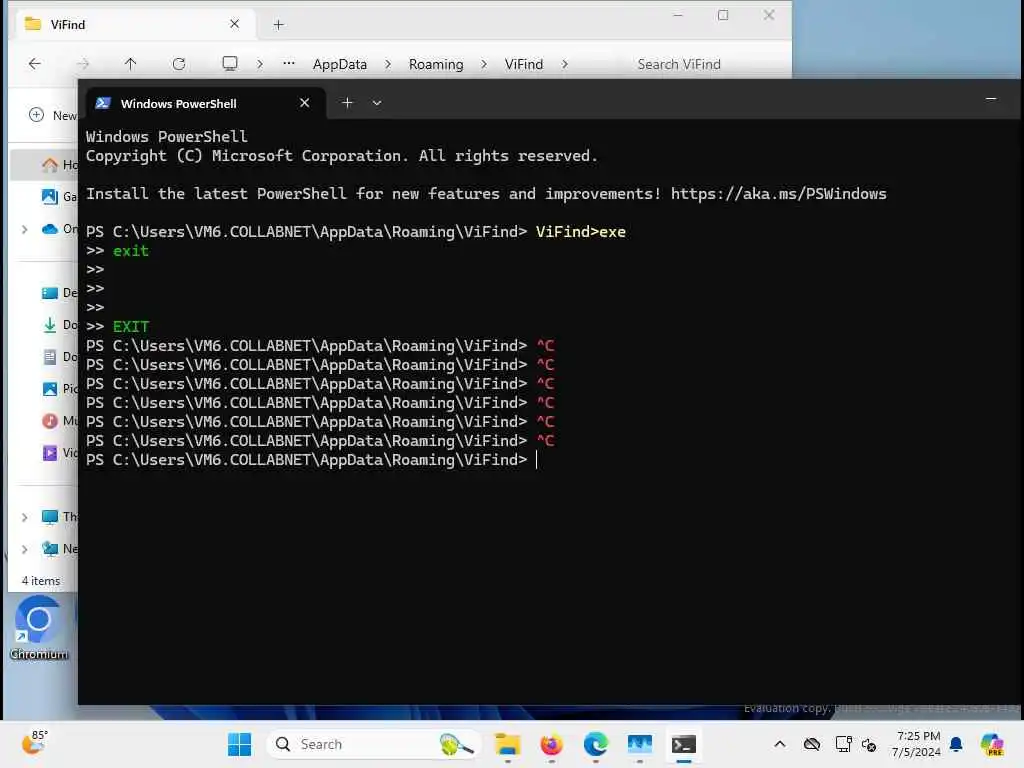1024x768 pixels.
Task: Open terminal profile dropdown menu
Action: [x=377, y=103]
